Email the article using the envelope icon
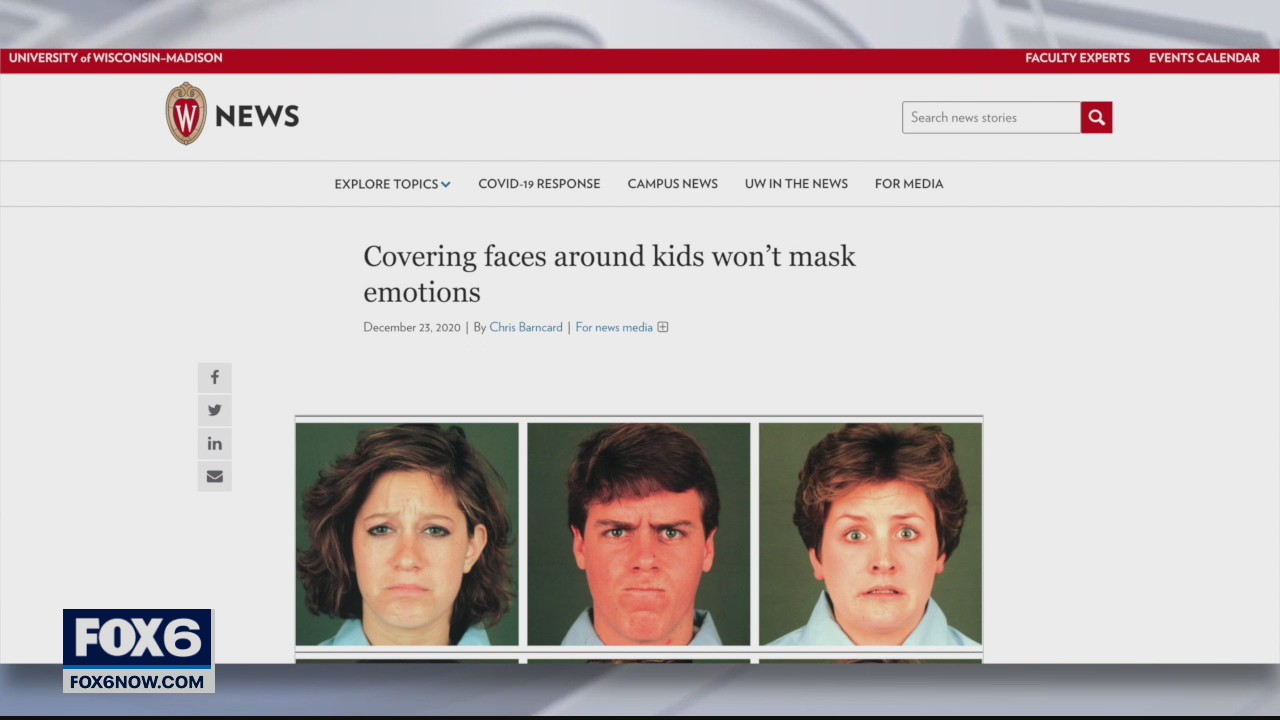This screenshot has height=720, width=1280. pyautogui.click(x=214, y=476)
